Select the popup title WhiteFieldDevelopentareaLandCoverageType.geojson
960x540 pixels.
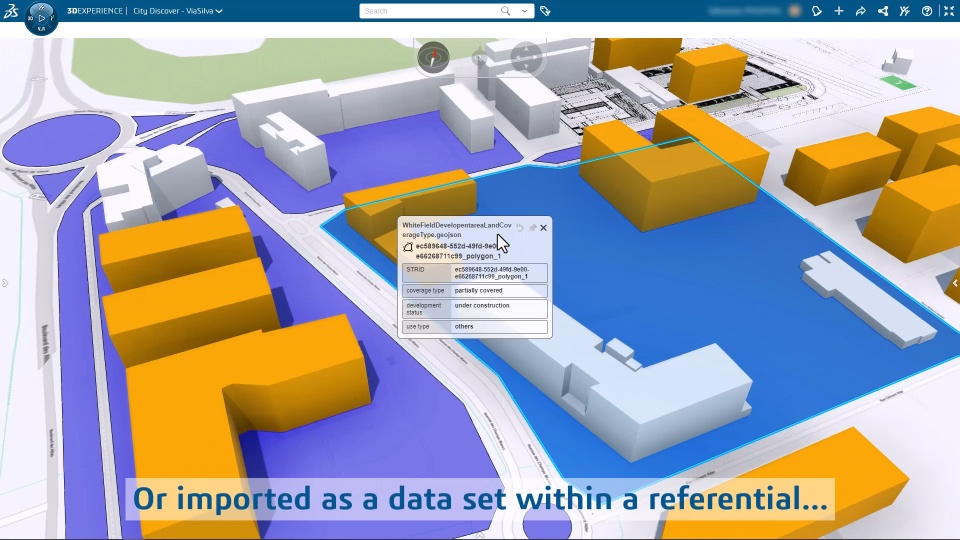pyautogui.click(x=457, y=230)
